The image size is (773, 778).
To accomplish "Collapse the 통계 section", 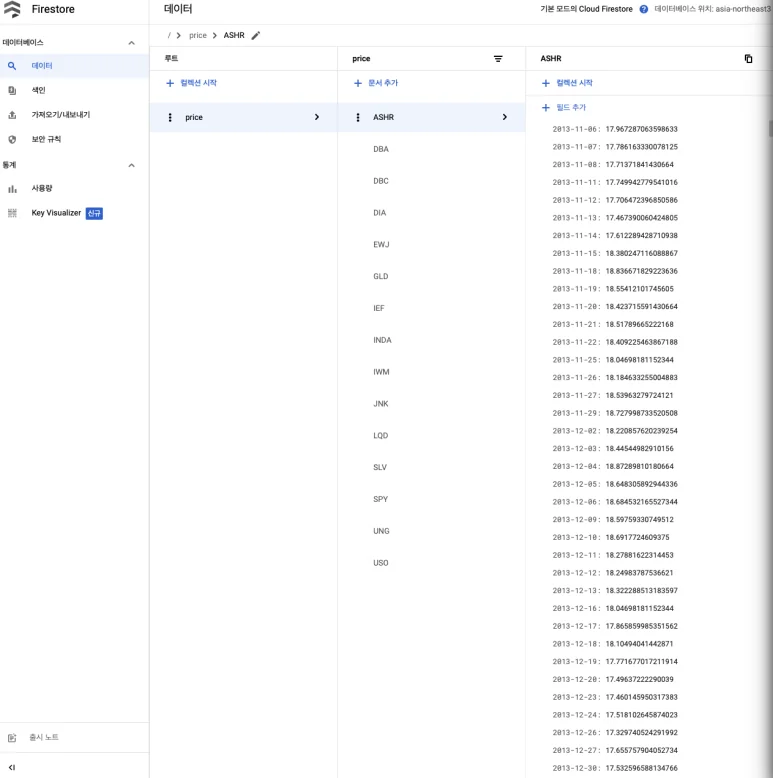I will coord(131,165).
